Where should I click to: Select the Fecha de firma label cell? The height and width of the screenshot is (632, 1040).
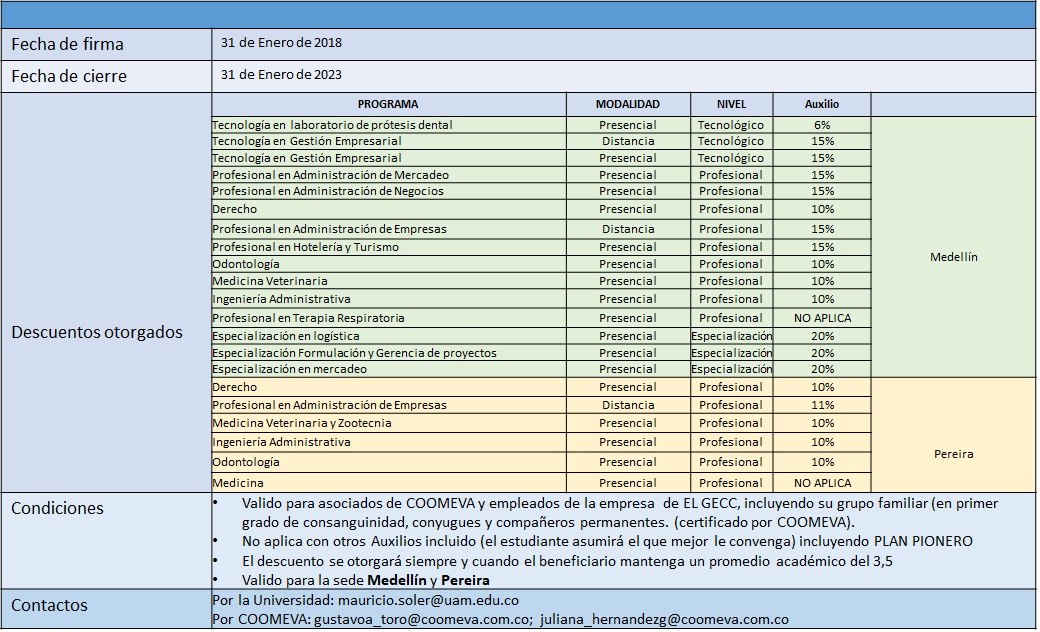[106, 44]
